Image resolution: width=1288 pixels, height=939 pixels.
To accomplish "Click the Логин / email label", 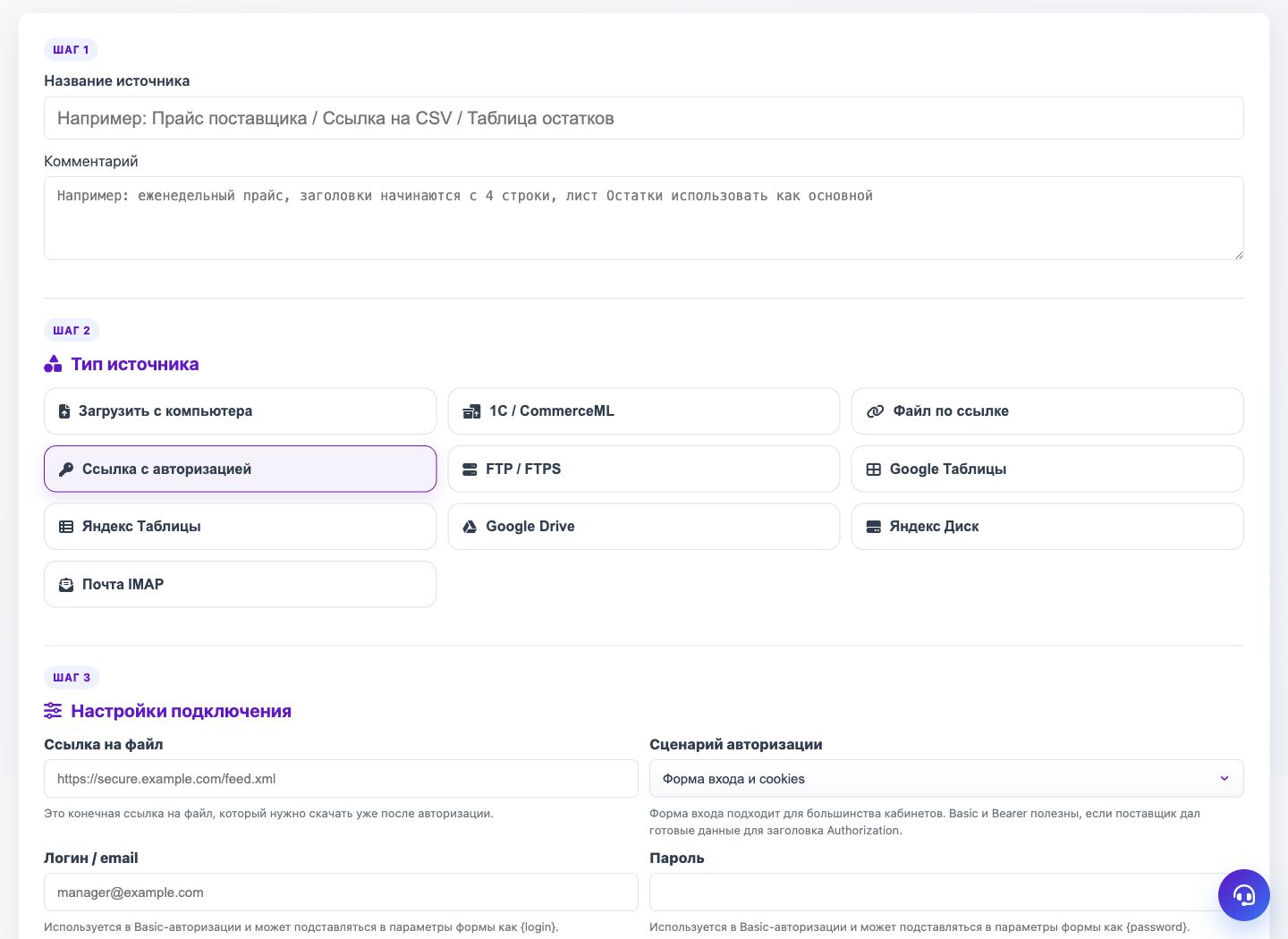I will pos(91,859).
